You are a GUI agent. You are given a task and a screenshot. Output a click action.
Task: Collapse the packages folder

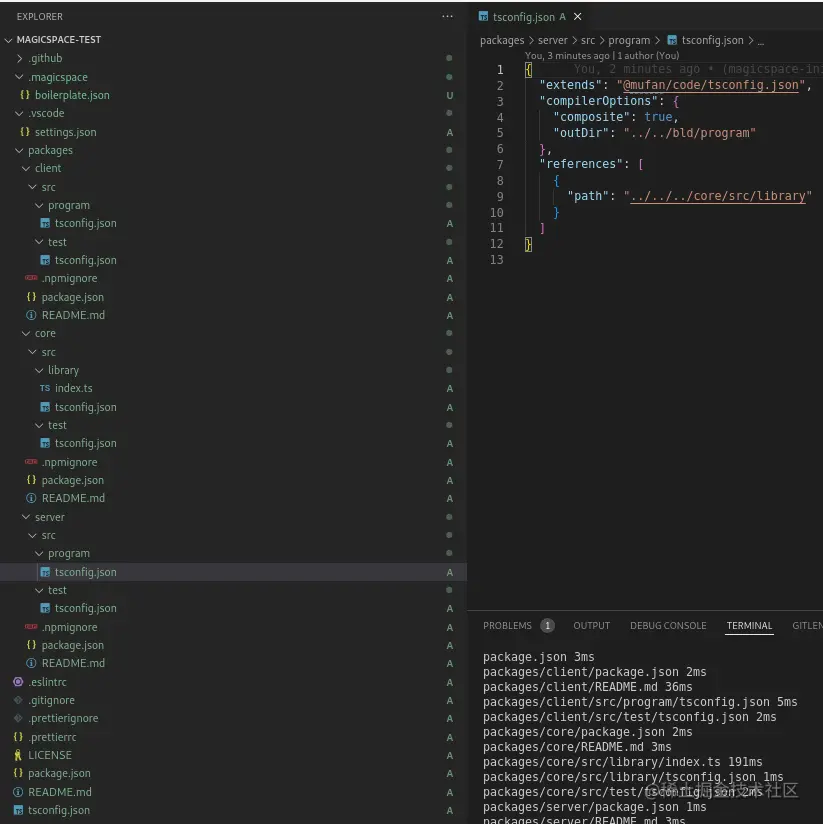(19, 150)
